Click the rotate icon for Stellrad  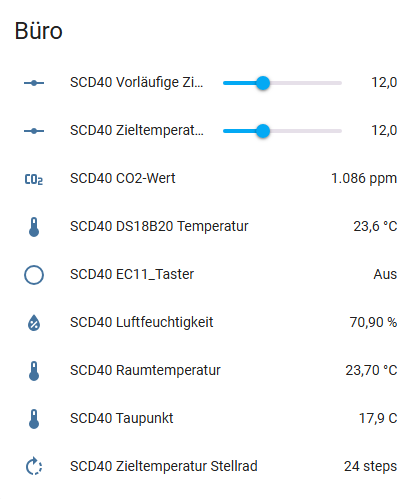point(34,466)
